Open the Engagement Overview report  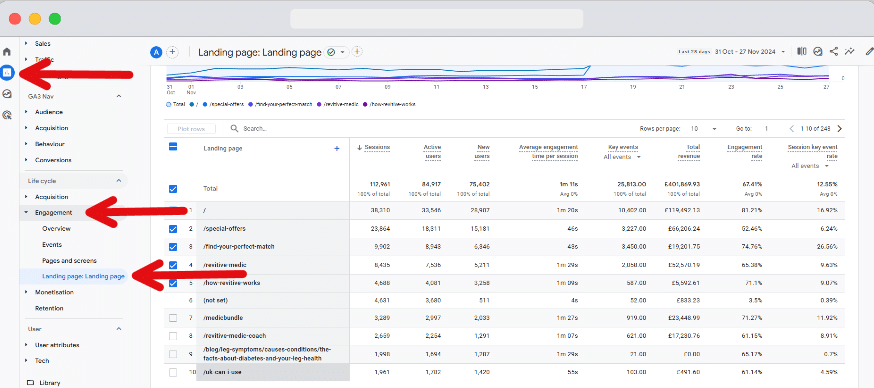pos(56,229)
